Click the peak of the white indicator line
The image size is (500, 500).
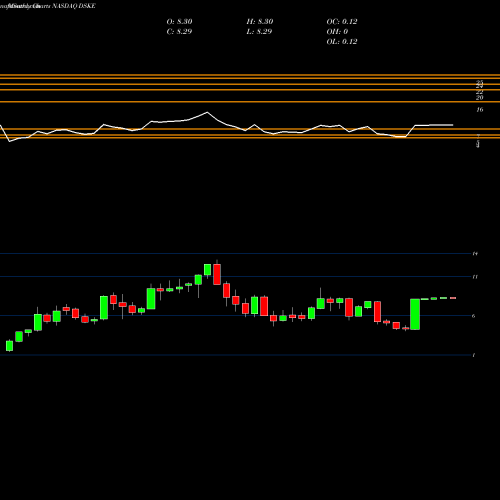click(207, 112)
